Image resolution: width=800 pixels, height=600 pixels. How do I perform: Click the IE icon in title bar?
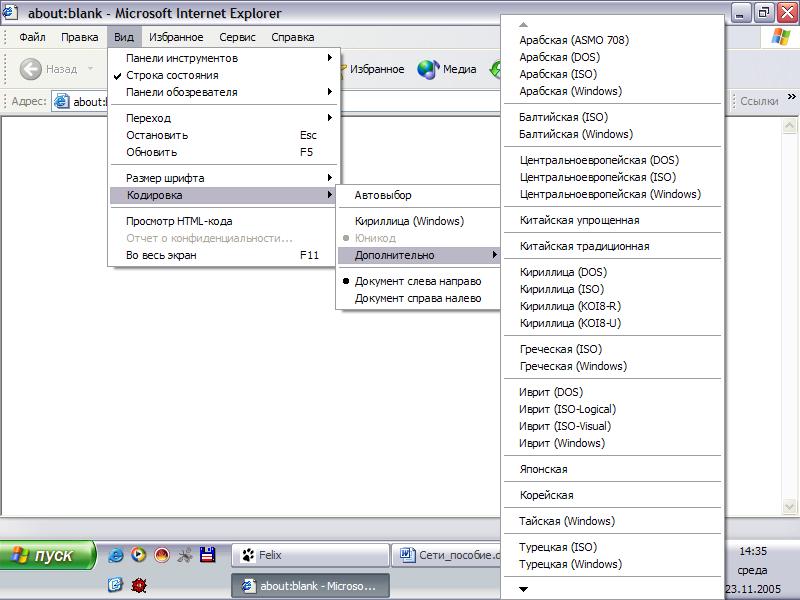pos(10,12)
